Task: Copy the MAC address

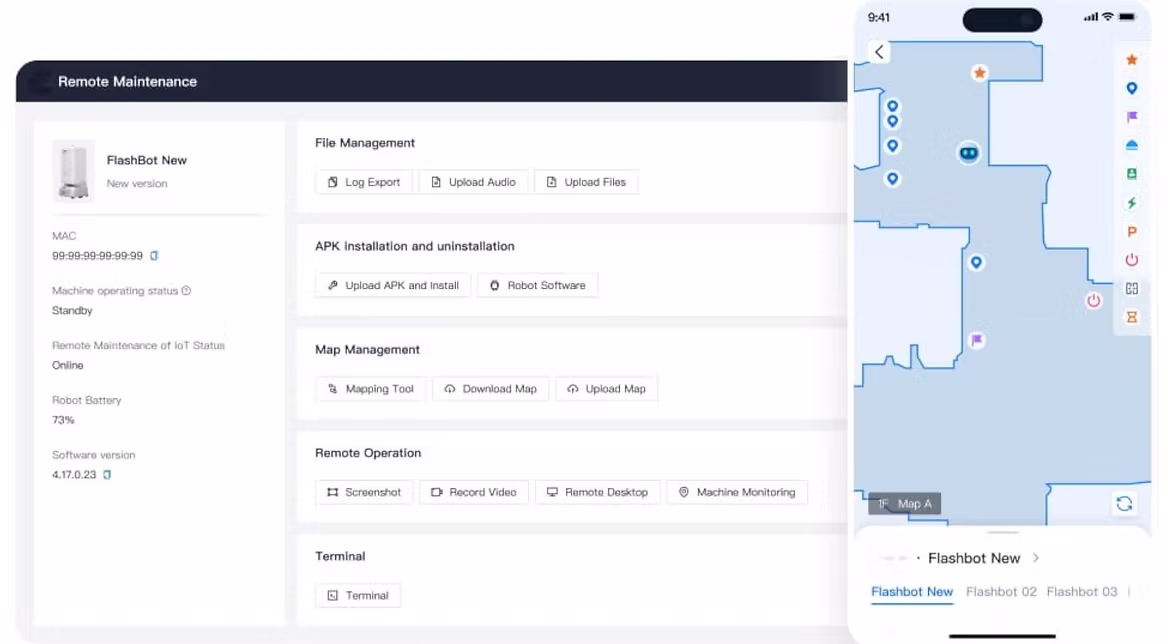Action: [x=154, y=255]
